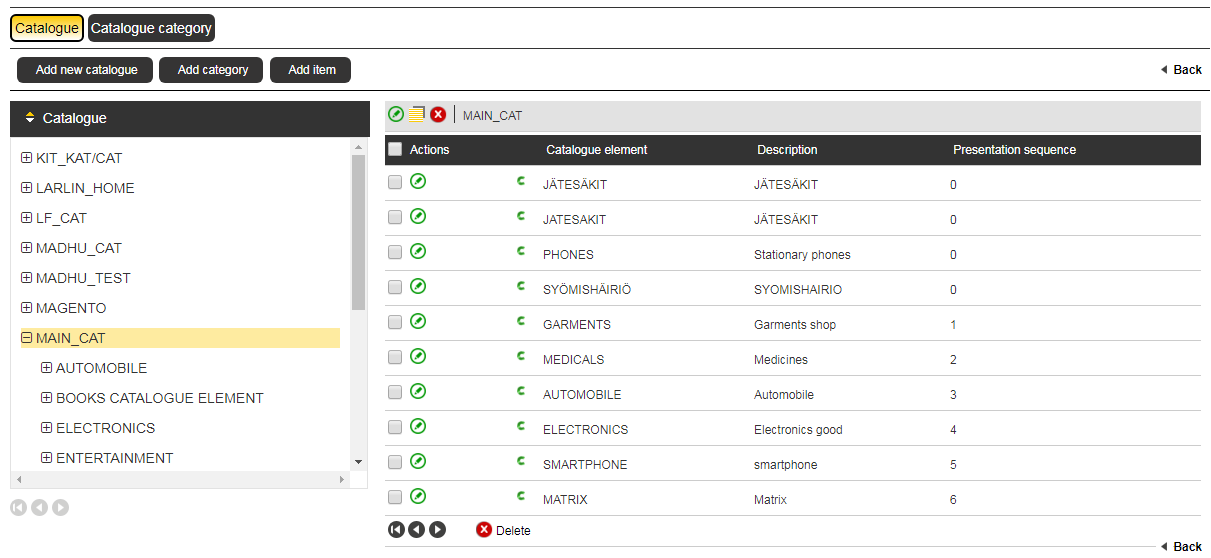The height and width of the screenshot is (558, 1211).
Task: Click red Delete icon below the table
Action: pyautogui.click(x=484, y=530)
